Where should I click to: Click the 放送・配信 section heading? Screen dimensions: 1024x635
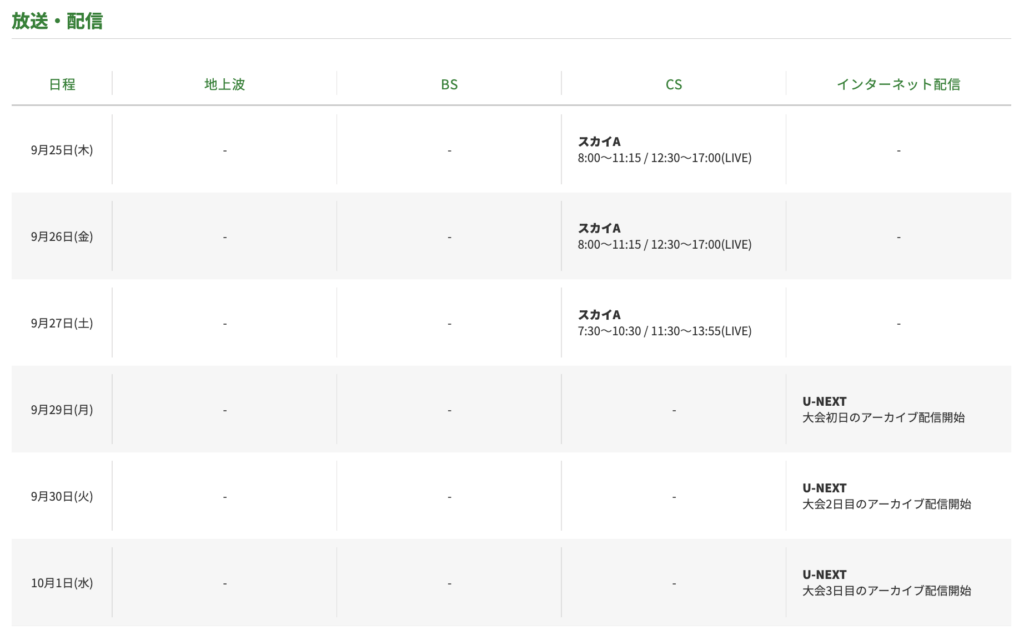pyautogui.click(x=57, y=20)
